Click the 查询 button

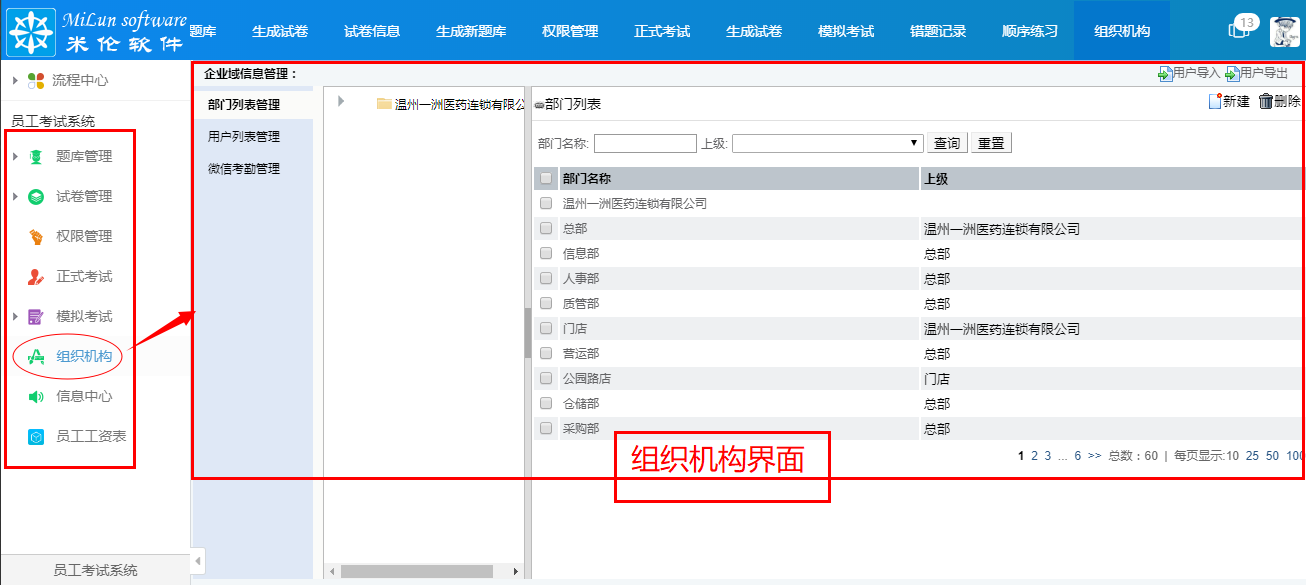coord(945,142)
